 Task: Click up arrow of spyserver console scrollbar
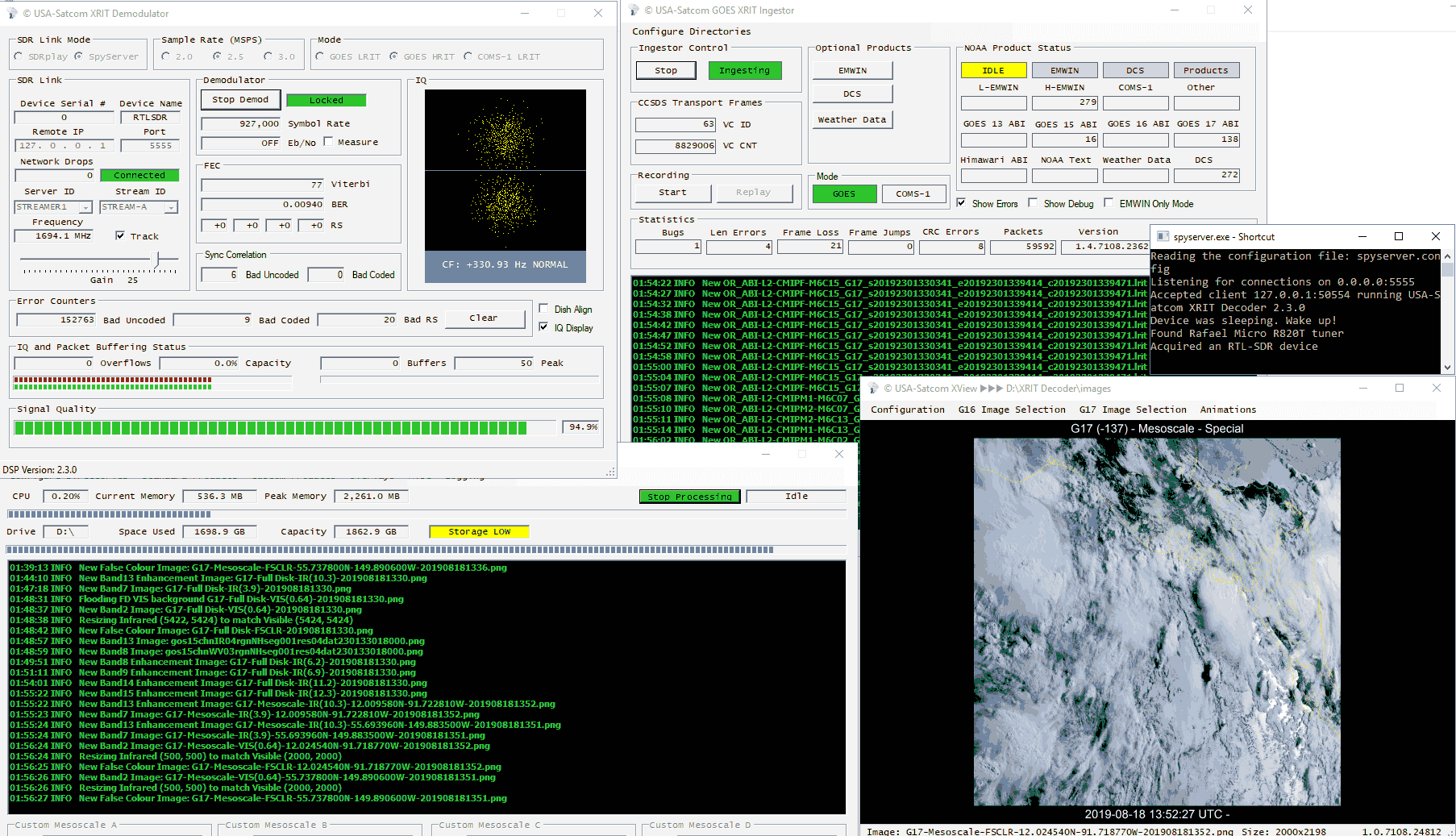(1448, 256)
